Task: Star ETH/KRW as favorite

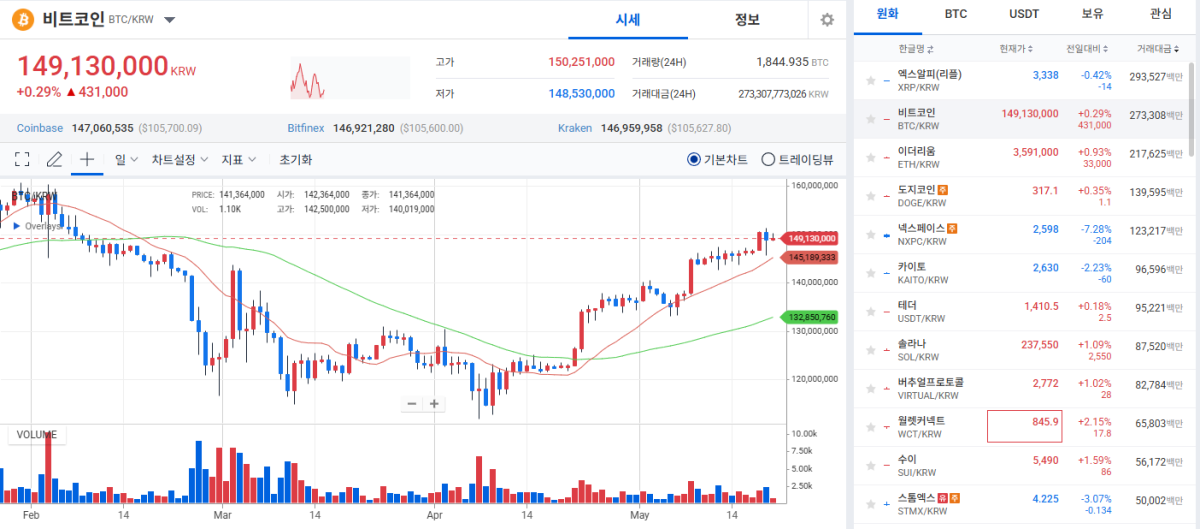Action: [x=872, y=158]
